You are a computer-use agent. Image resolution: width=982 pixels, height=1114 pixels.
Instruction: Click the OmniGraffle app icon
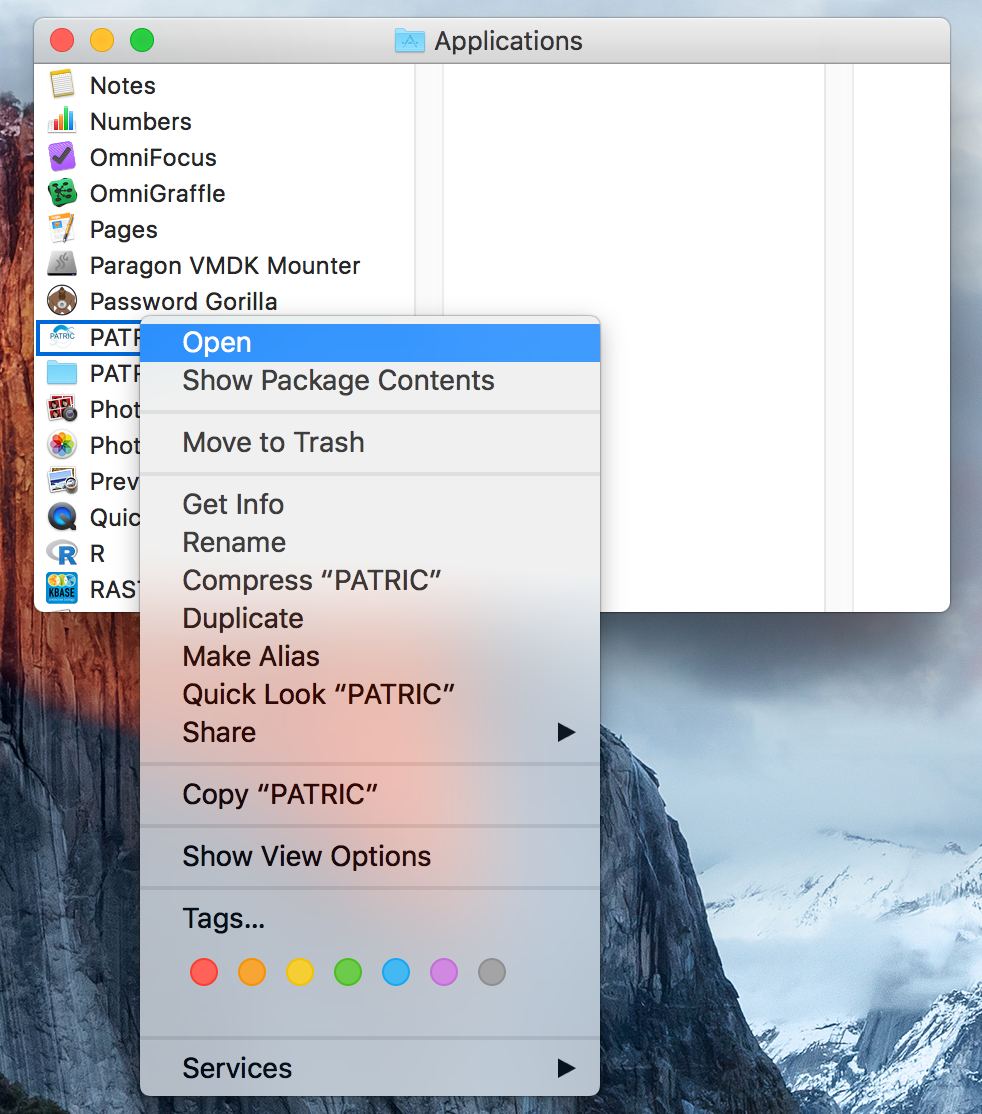coord(62,193)
